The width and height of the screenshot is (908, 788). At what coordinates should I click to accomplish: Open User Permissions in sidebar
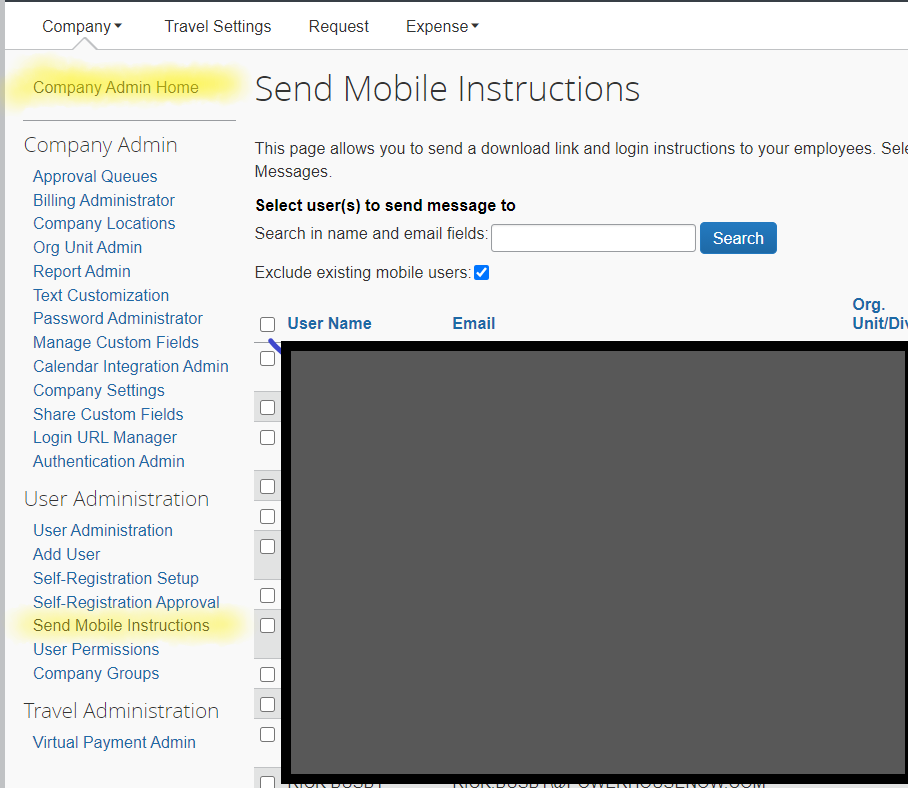96,649
